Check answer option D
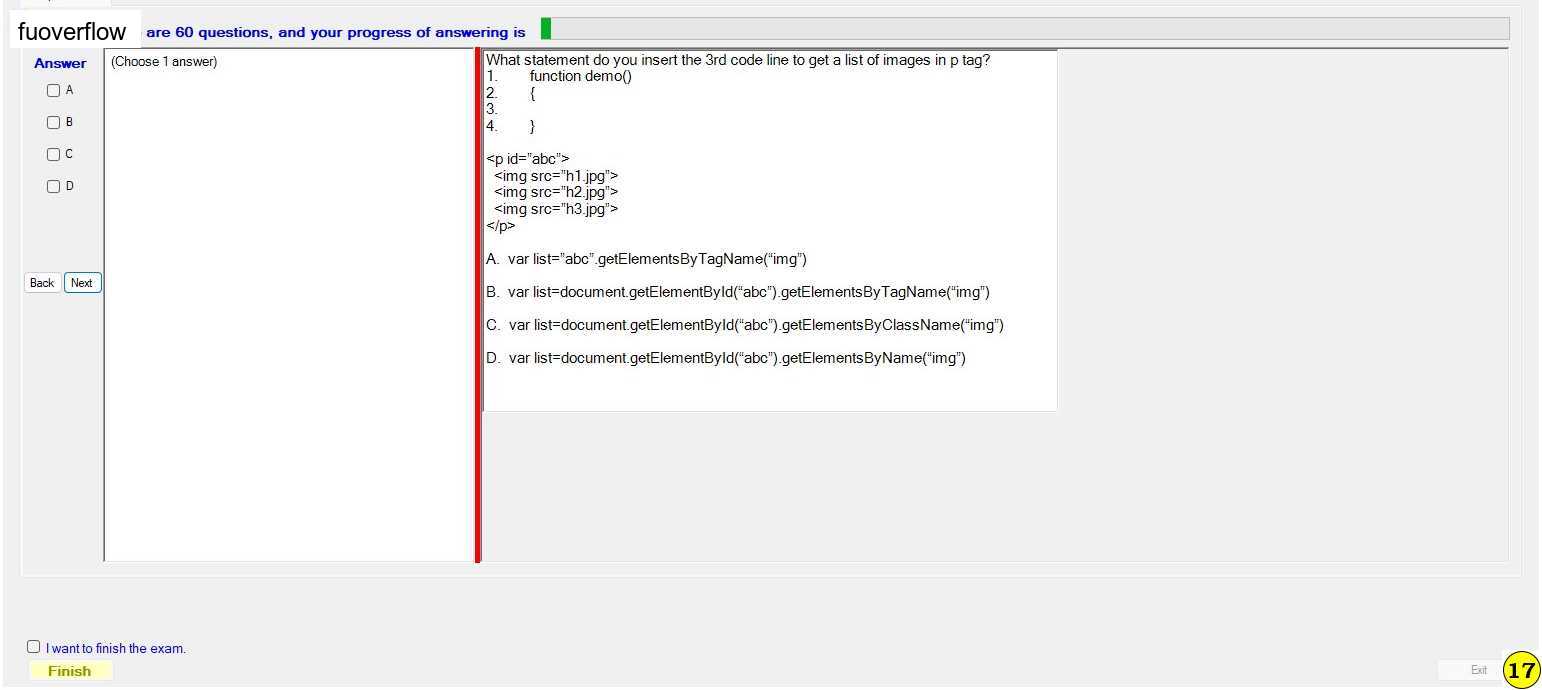1542x690 pixels. 54,186
